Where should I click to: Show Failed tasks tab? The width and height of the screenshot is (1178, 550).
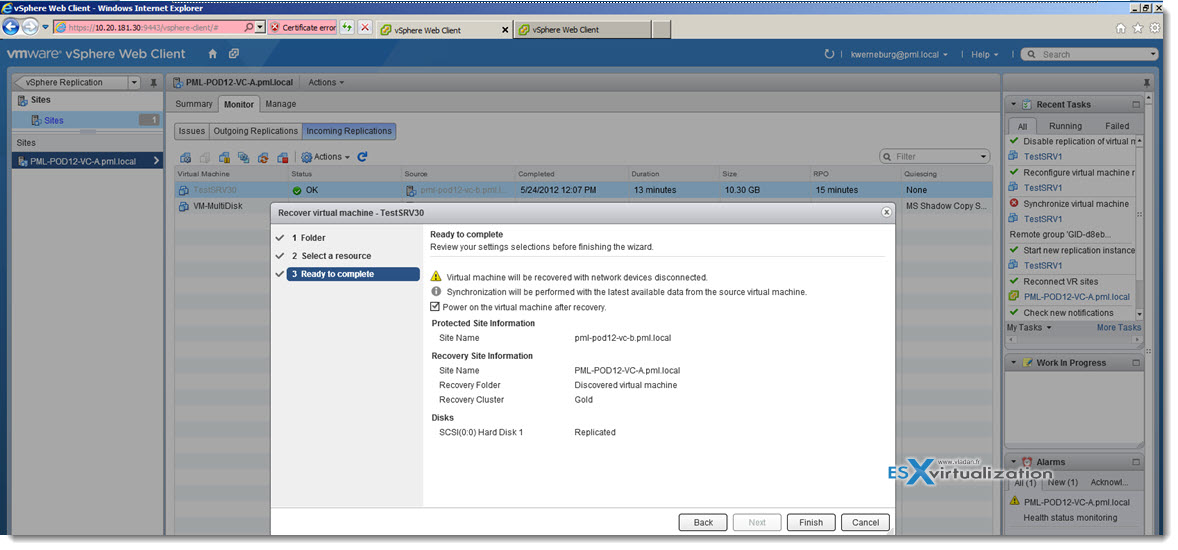coord(1117,126)
